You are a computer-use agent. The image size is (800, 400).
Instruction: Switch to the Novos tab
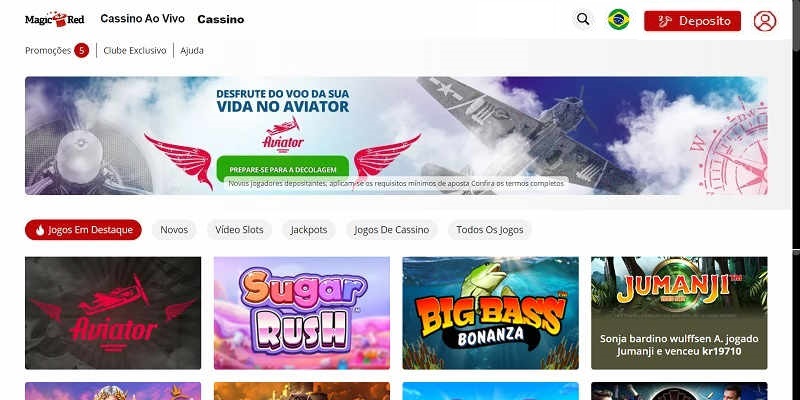point(174,230)
